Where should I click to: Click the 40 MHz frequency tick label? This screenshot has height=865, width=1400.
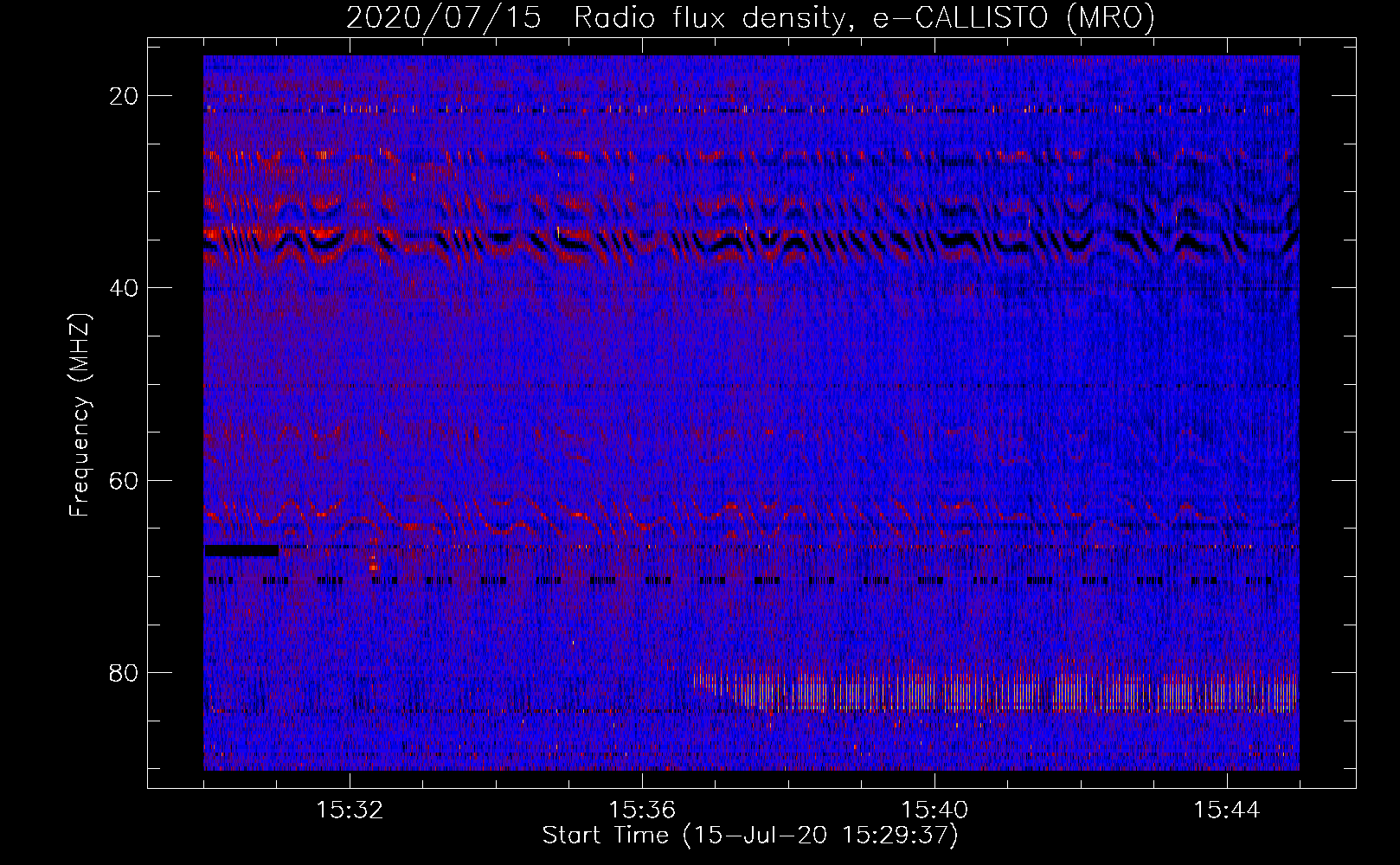125,288
